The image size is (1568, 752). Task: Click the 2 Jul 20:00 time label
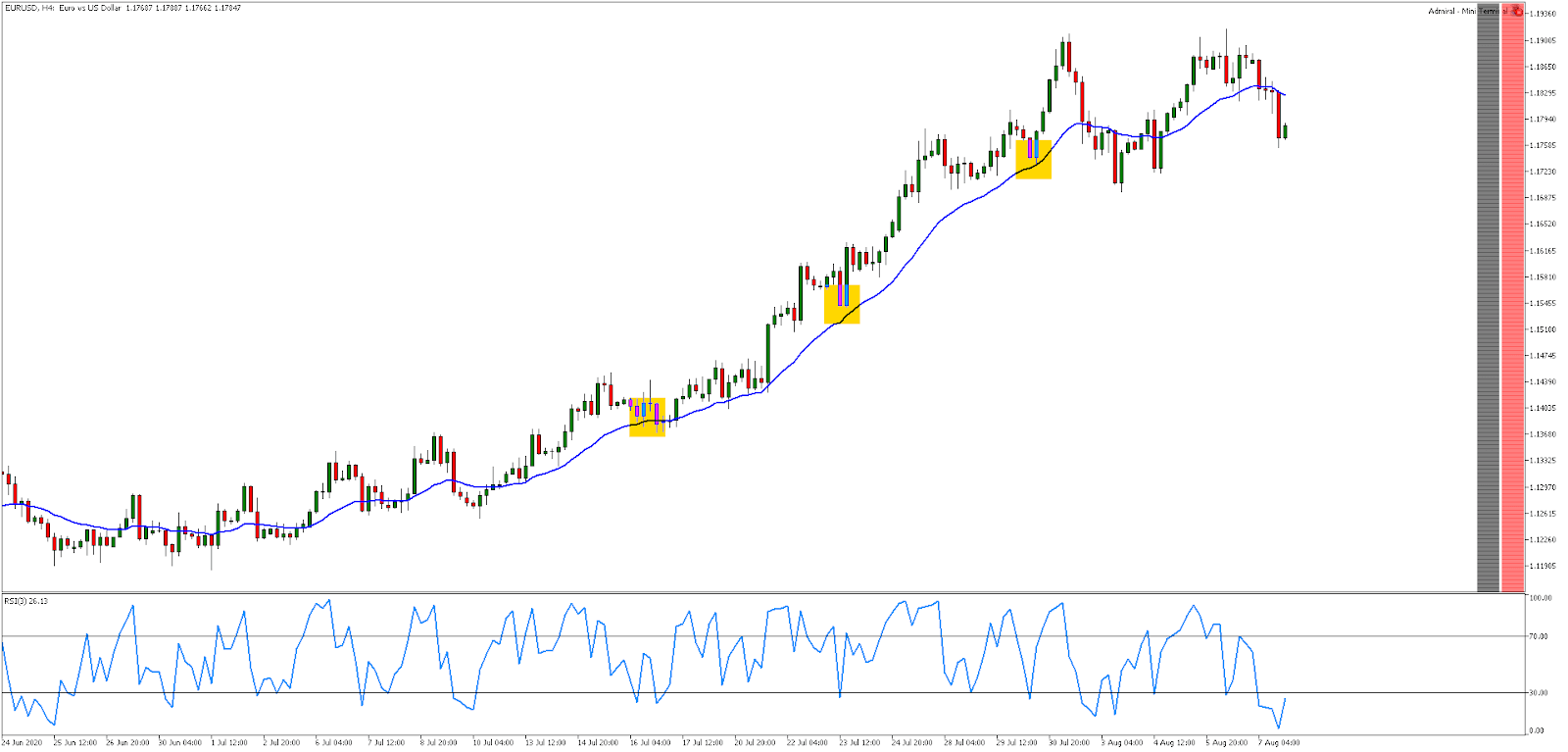[282, 743]
